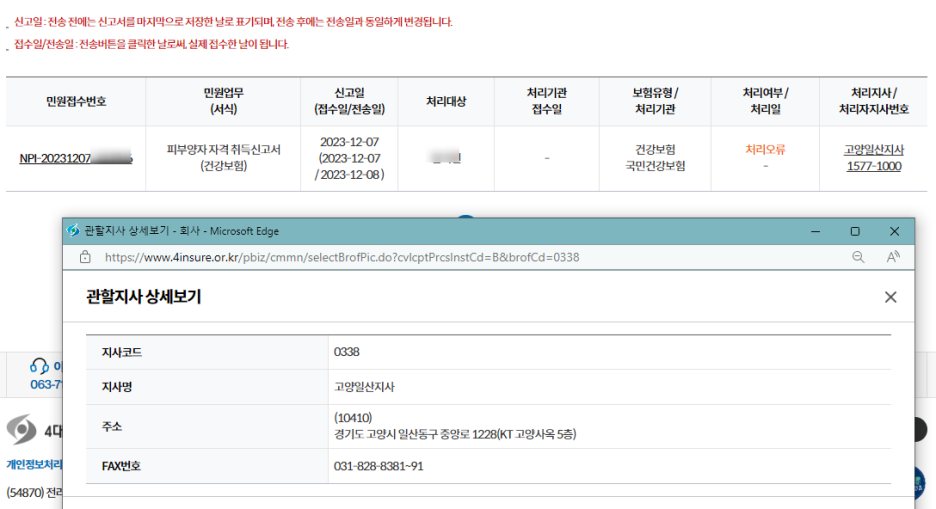Select the address 경기도 고양시 일산동구 중앙로 1228
This screenshot has height=509, width=936.
(x=455, y=434)
